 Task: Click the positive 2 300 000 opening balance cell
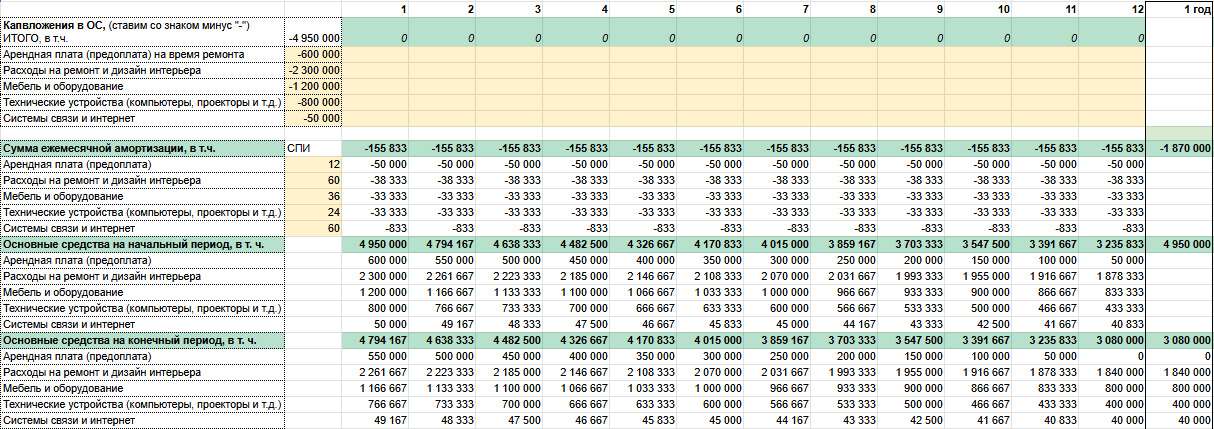click(x=375, y=276)
